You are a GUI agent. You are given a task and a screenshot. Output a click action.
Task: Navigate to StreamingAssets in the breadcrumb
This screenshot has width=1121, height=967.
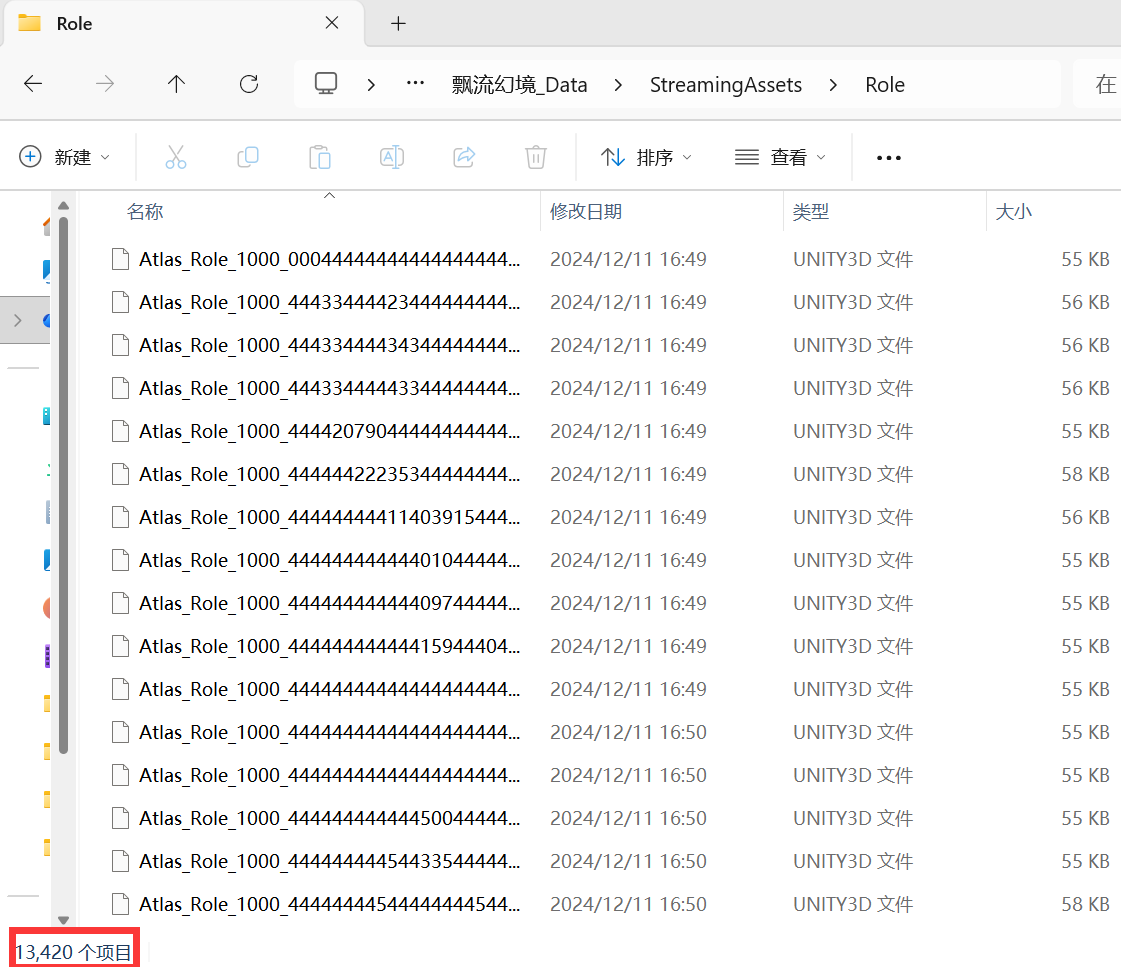pyautogui.click(x=726, y=85)
